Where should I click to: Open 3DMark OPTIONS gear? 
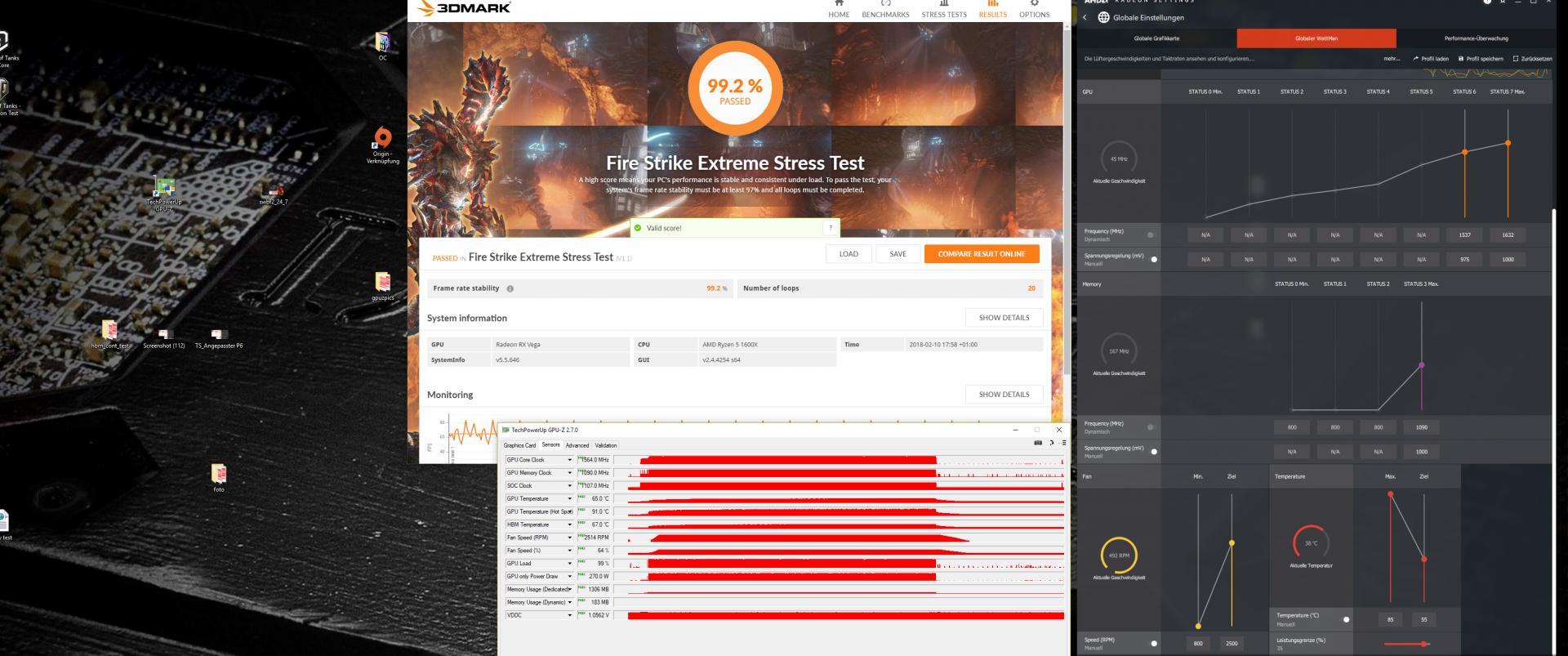coord(1034,10)
